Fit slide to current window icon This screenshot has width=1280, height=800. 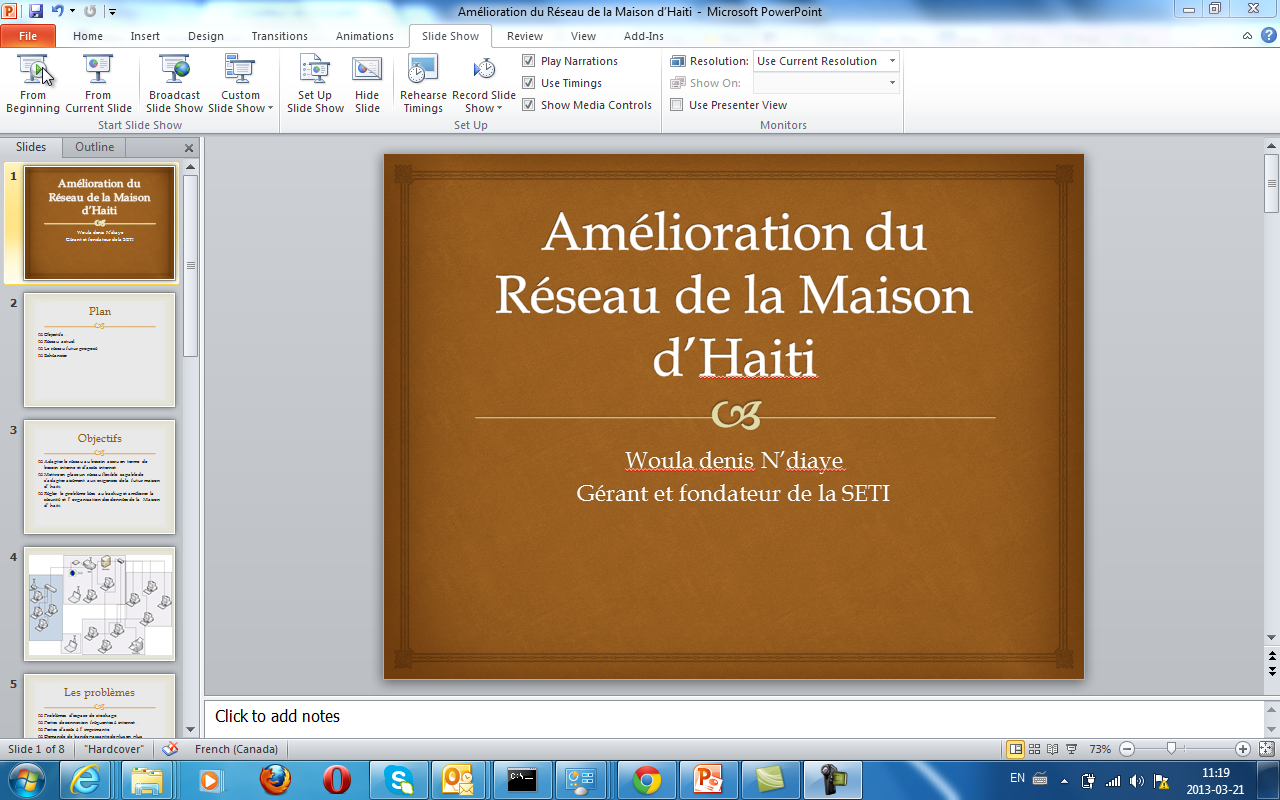(x=1266, y=749)
